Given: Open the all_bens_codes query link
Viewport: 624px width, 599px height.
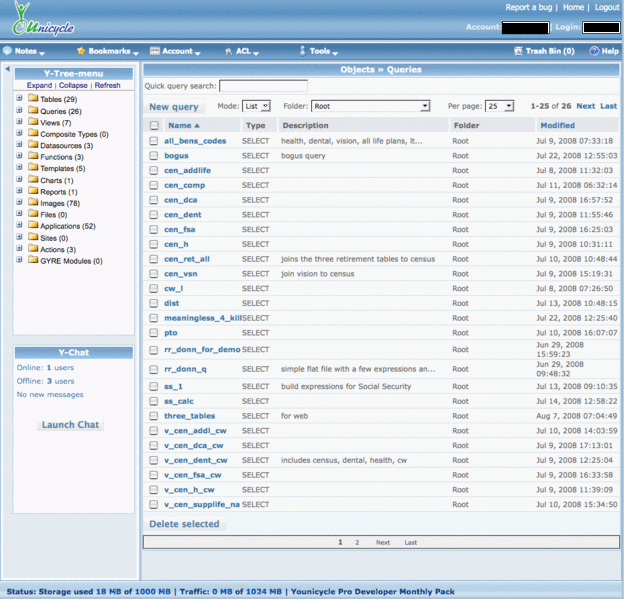Looking at the screenshot, I should [195, 141].
